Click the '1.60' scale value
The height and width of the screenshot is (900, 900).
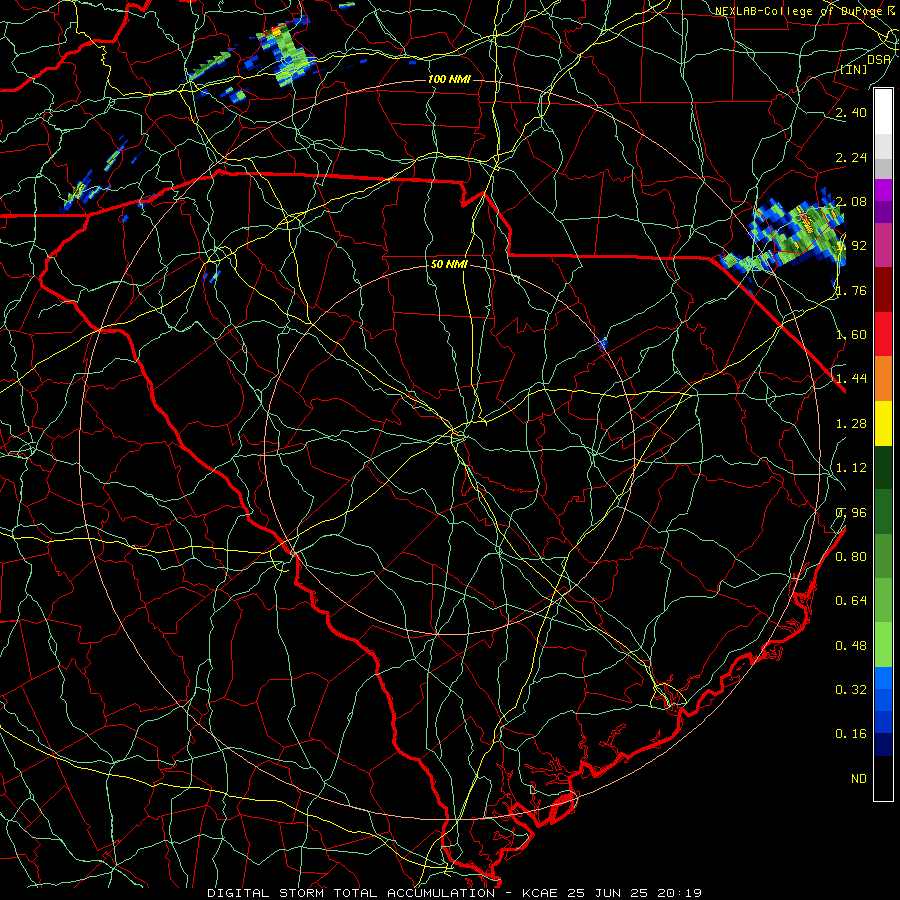pyautogui.click(x=851, y=335)
